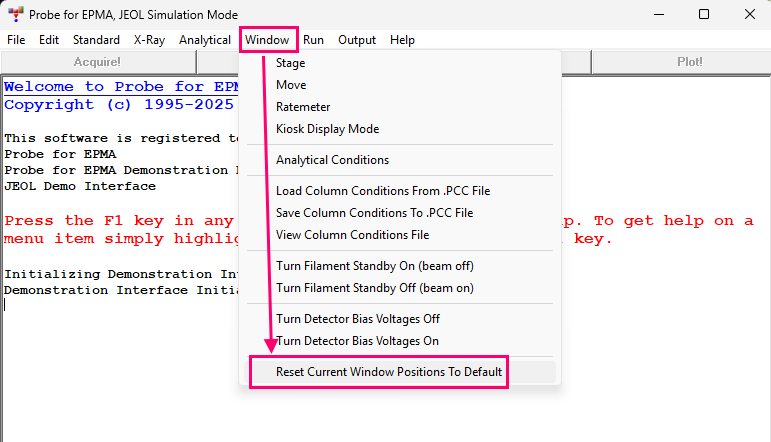The image size is (771, 442).
Task: Open the Edit menu
Action: [49, 40]
